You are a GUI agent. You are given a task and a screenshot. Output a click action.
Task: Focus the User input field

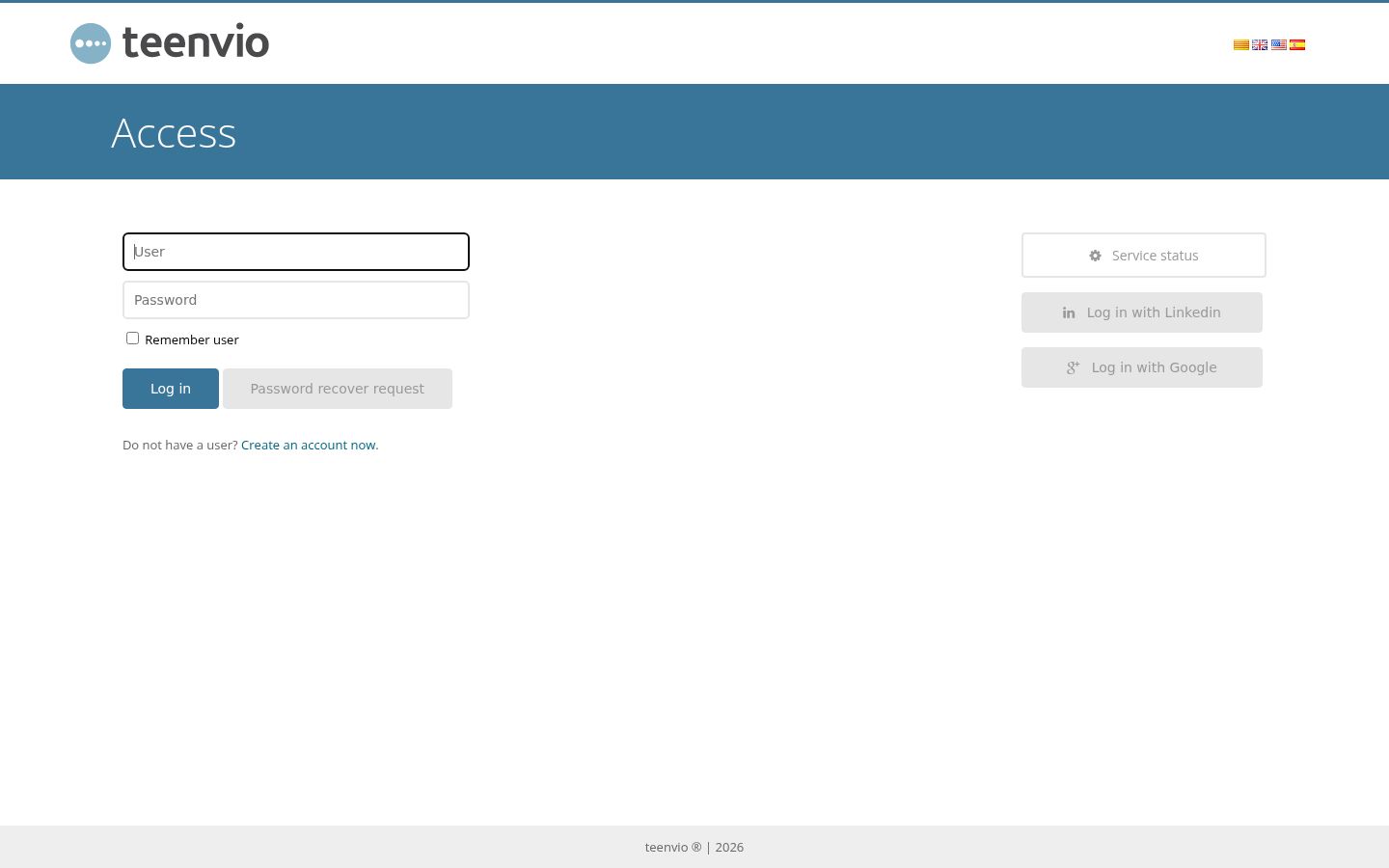[296, 252]
